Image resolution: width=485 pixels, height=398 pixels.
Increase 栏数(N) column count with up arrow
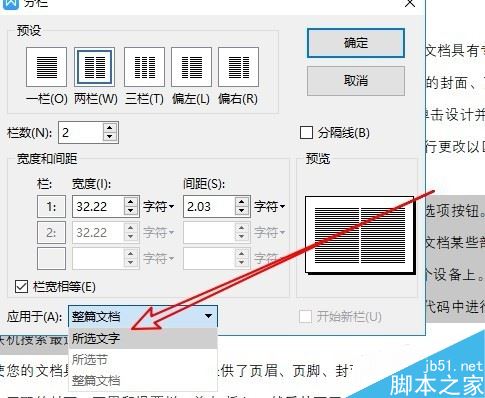110,128
